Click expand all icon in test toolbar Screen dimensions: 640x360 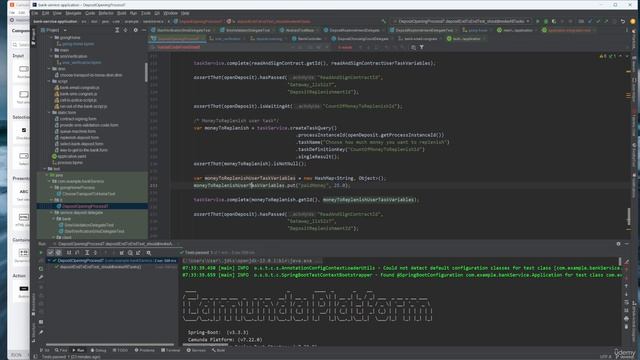87,253
